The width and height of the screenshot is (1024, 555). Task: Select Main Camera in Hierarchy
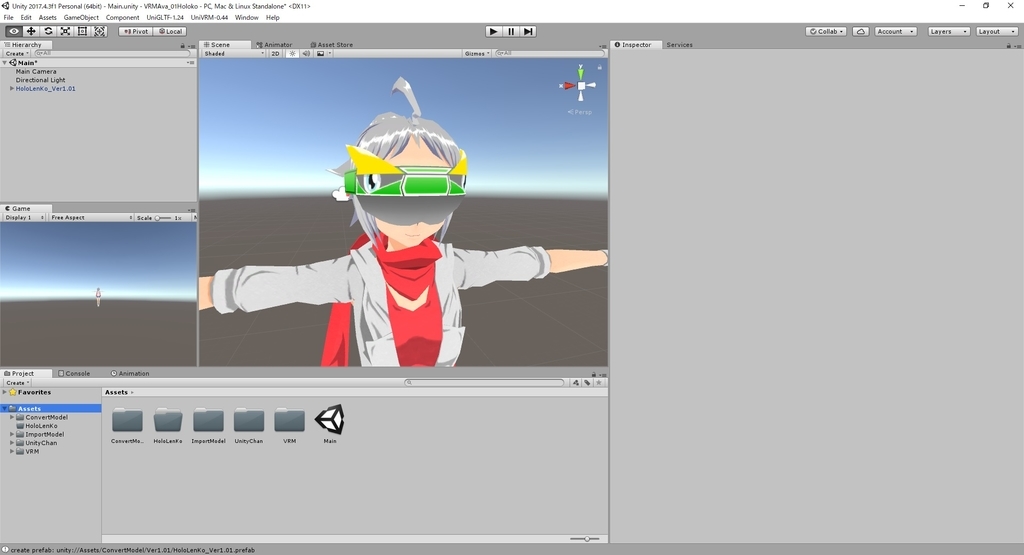pyautogui.click(x=36, y=72)
